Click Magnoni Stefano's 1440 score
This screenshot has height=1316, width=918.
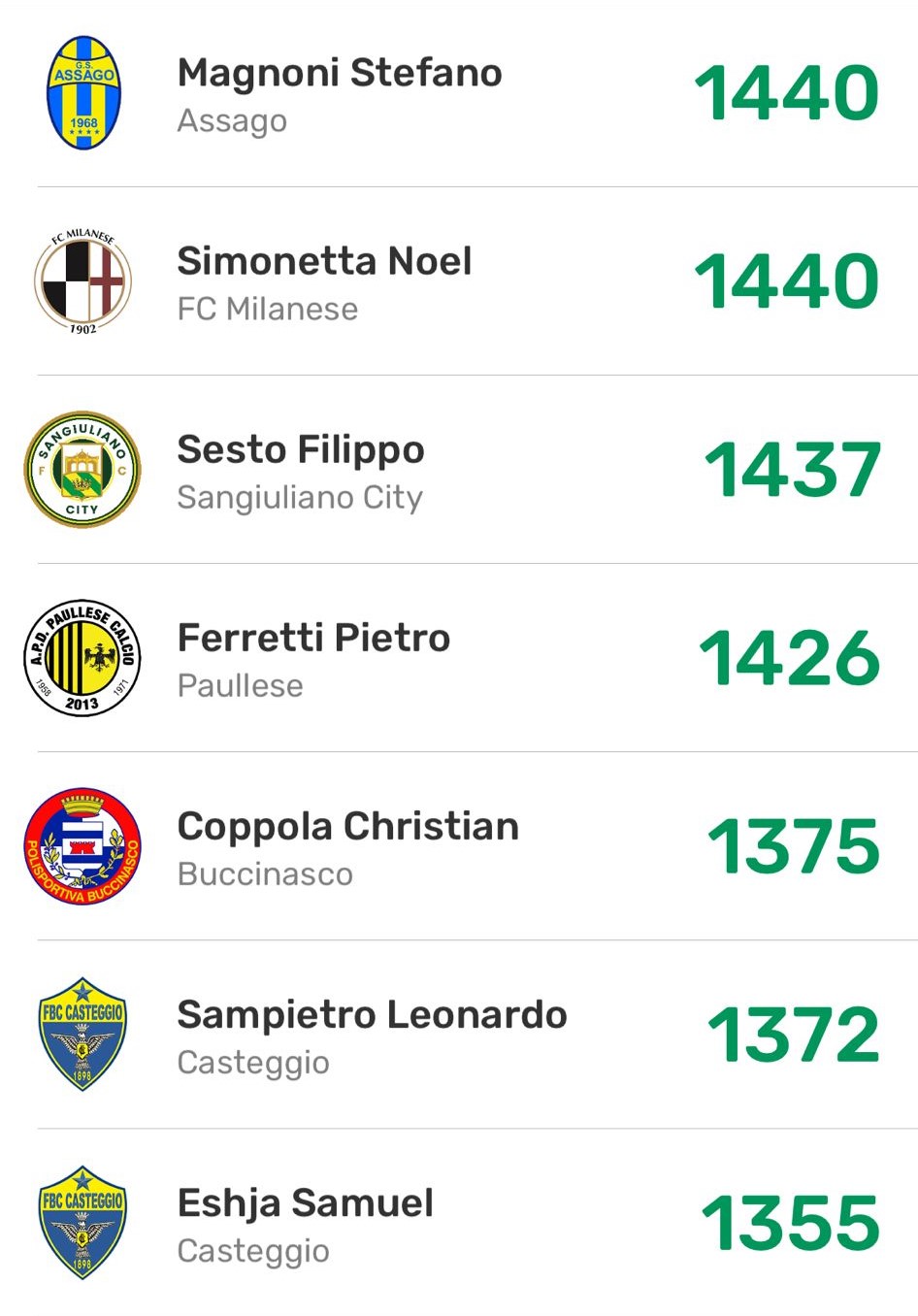(786, 93)
